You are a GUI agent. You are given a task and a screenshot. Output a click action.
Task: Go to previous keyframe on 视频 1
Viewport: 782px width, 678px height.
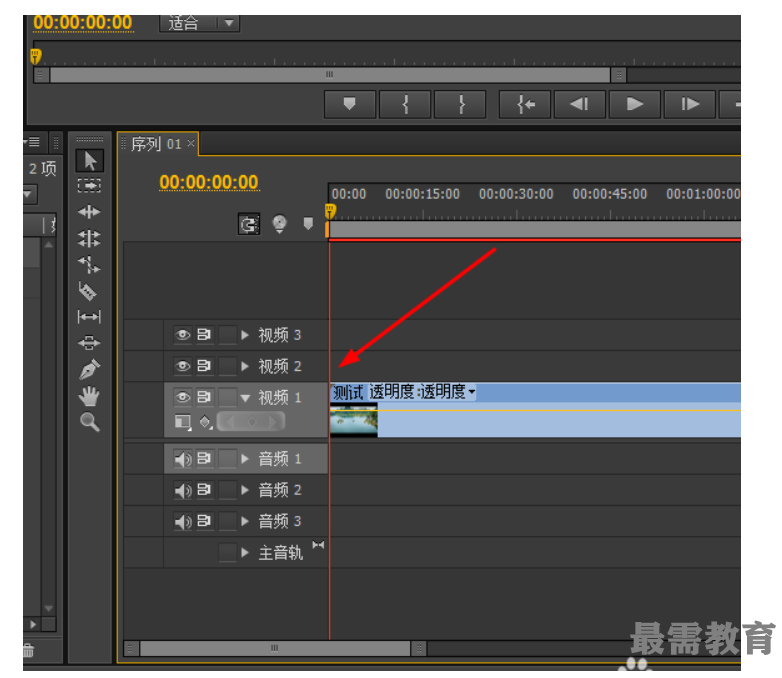click(230, 422)
